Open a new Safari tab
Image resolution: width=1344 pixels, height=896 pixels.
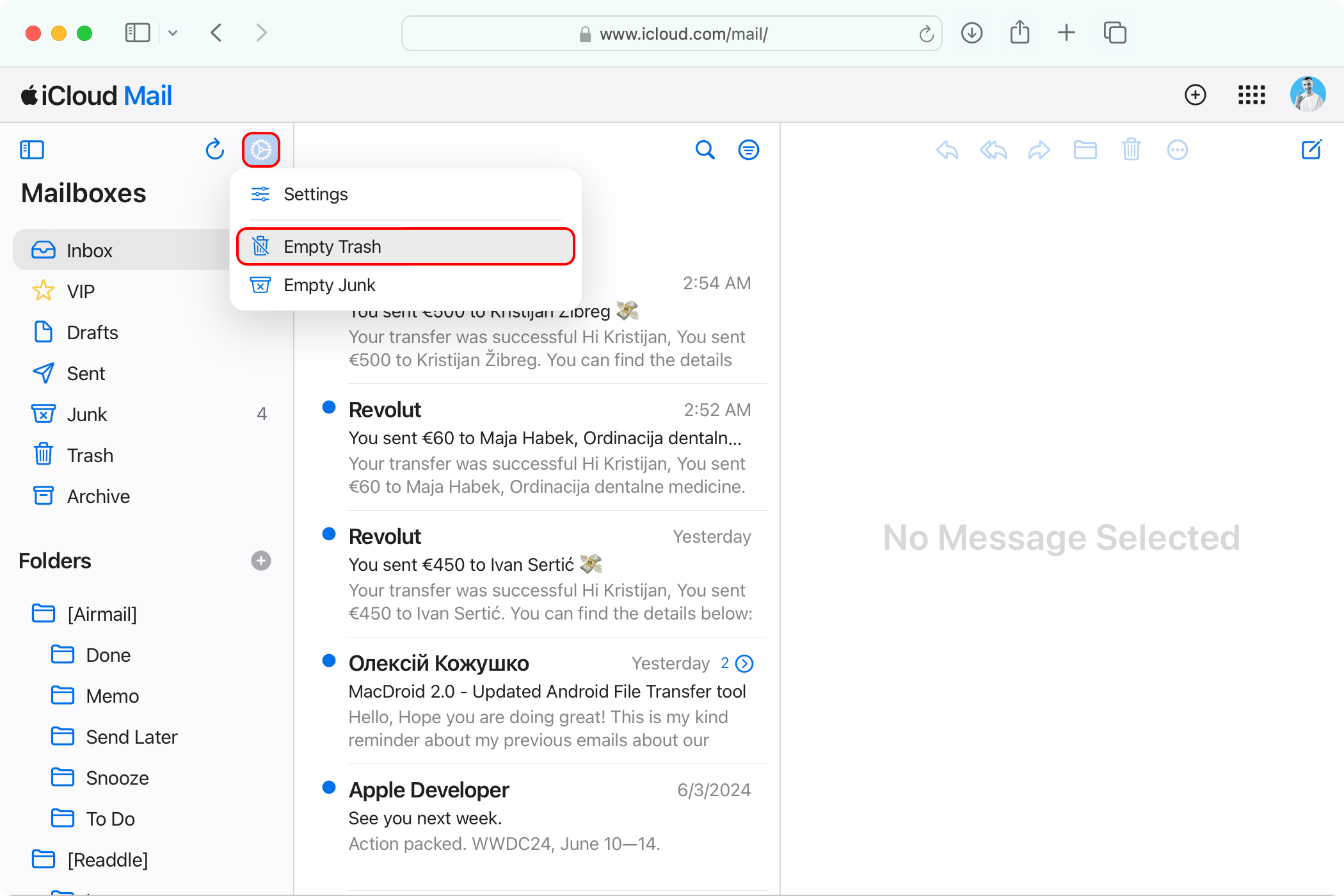click(1066, 33)
